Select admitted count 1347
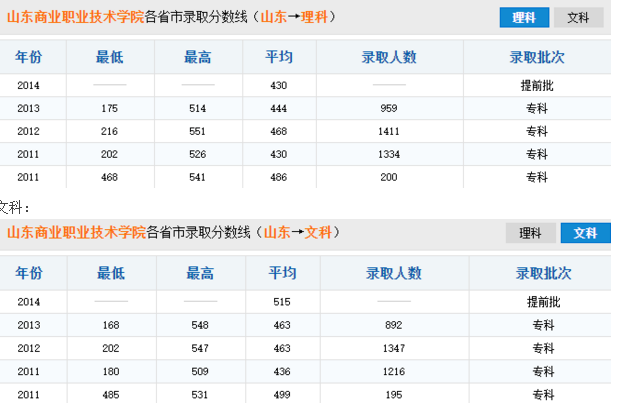Viewport: 619px width, 414px height. click(394, 348)
